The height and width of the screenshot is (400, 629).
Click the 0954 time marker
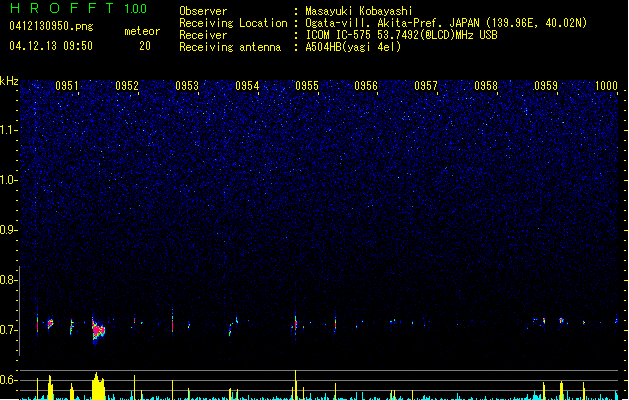coord(247,86)
